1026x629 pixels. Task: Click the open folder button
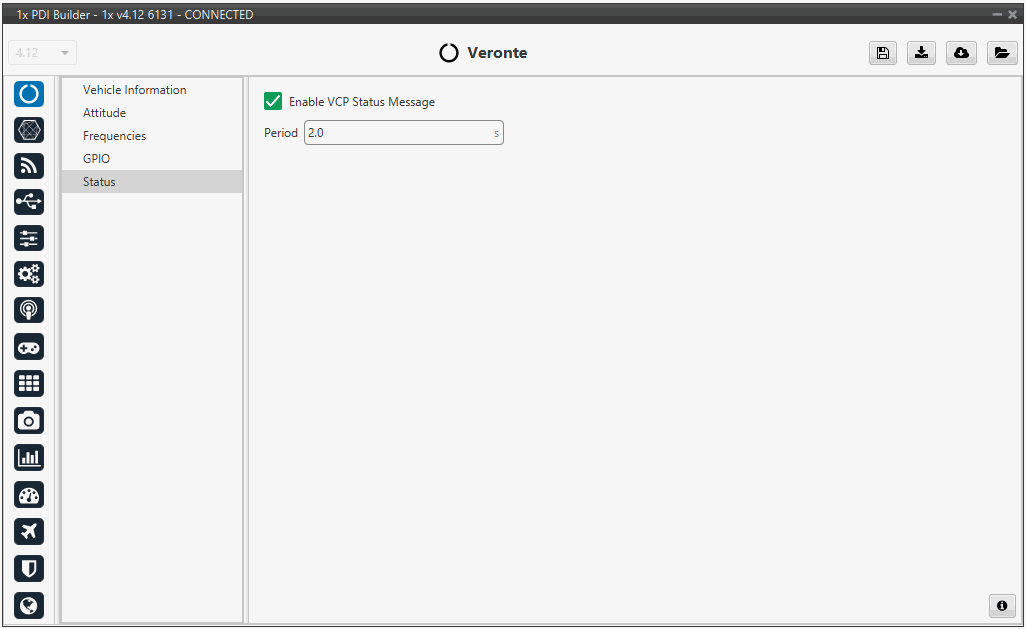coord(1001,54)
